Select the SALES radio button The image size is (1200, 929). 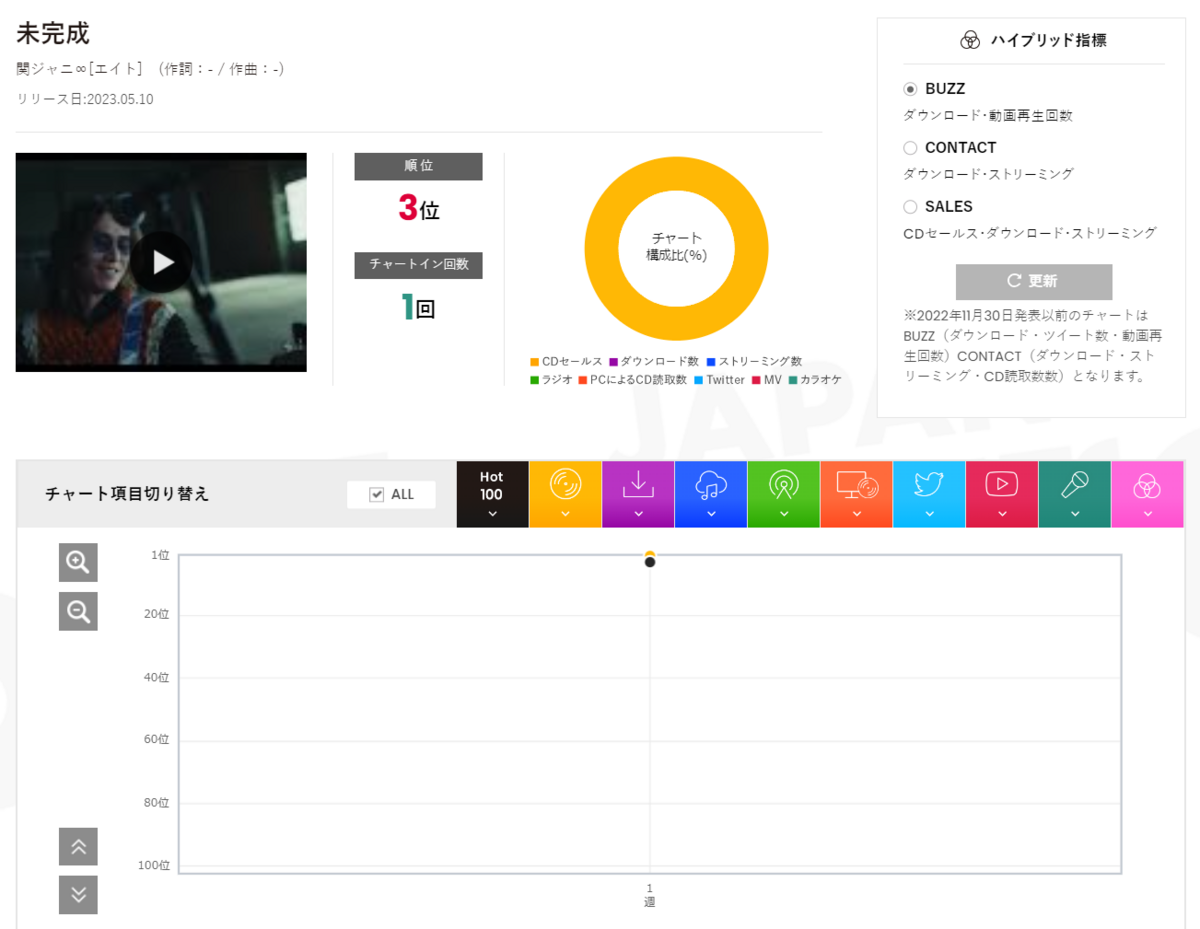click(x=910, y=207)
